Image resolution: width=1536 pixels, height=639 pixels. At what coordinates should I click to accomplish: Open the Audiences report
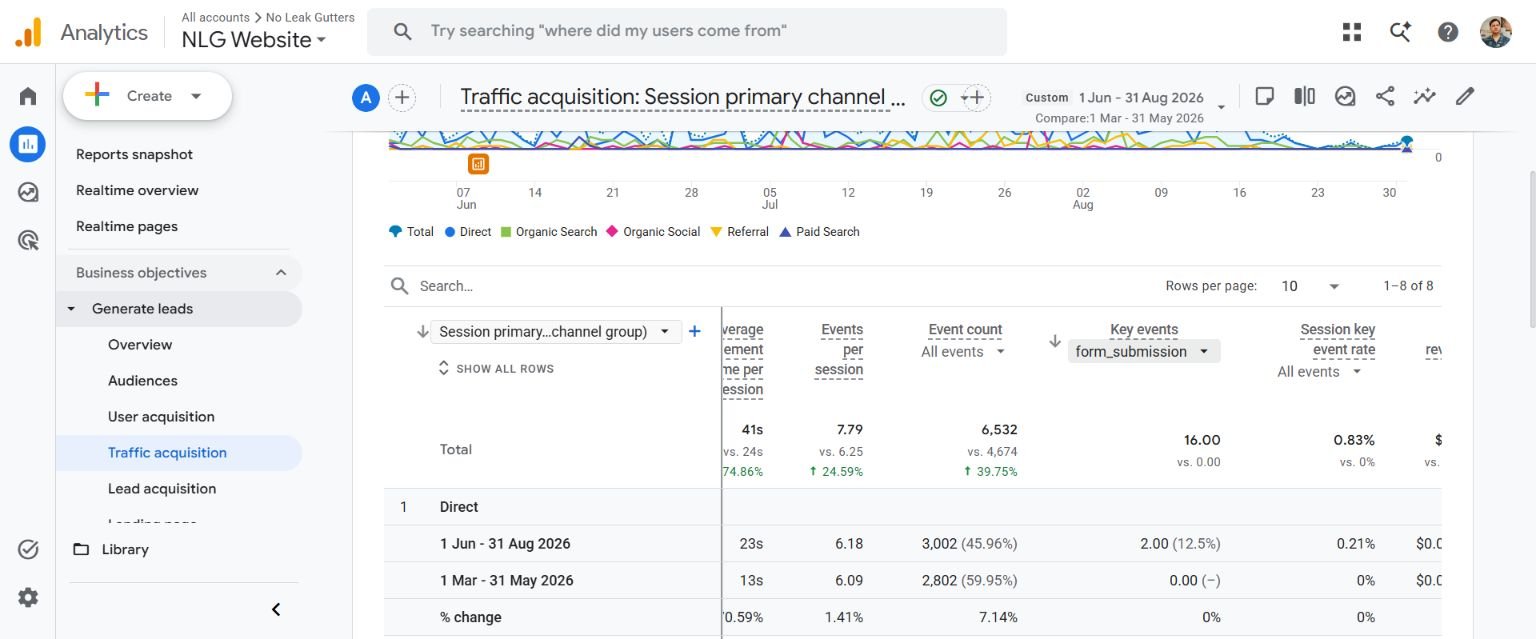click(143, 381)
